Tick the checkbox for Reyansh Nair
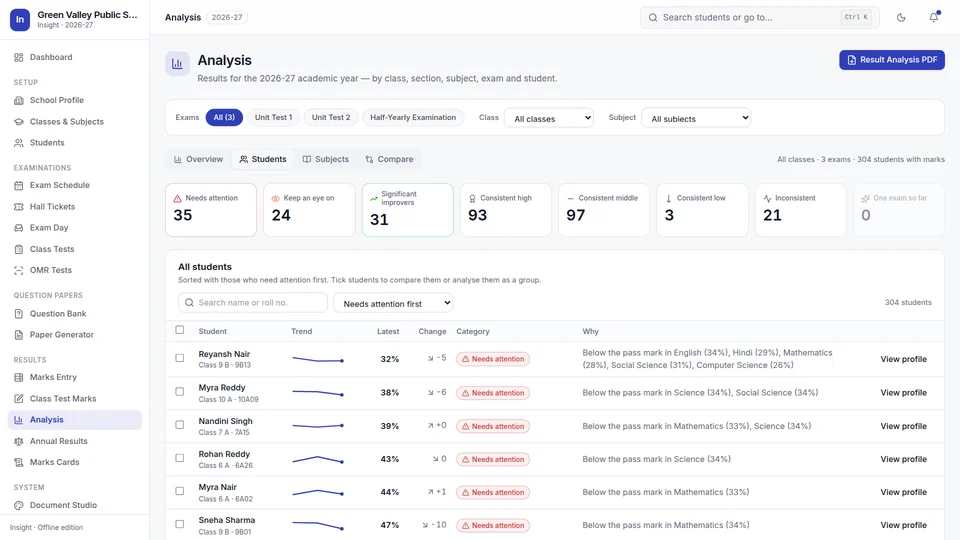The height and width of the screenshot is (540, 960). coord(179,358)
